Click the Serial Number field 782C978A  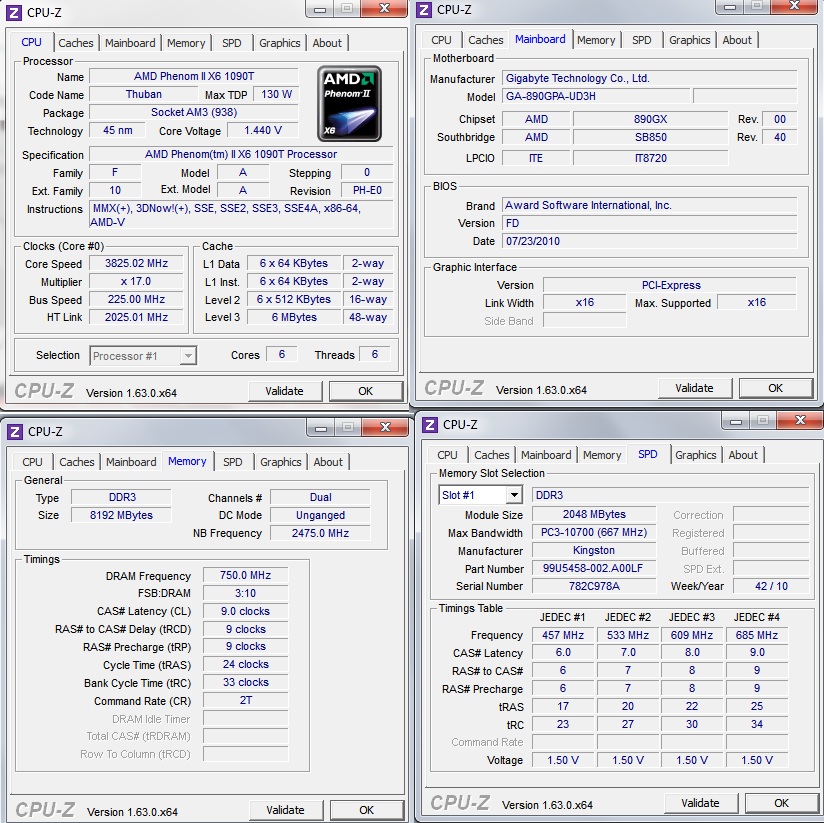click(x=594, y=586)
